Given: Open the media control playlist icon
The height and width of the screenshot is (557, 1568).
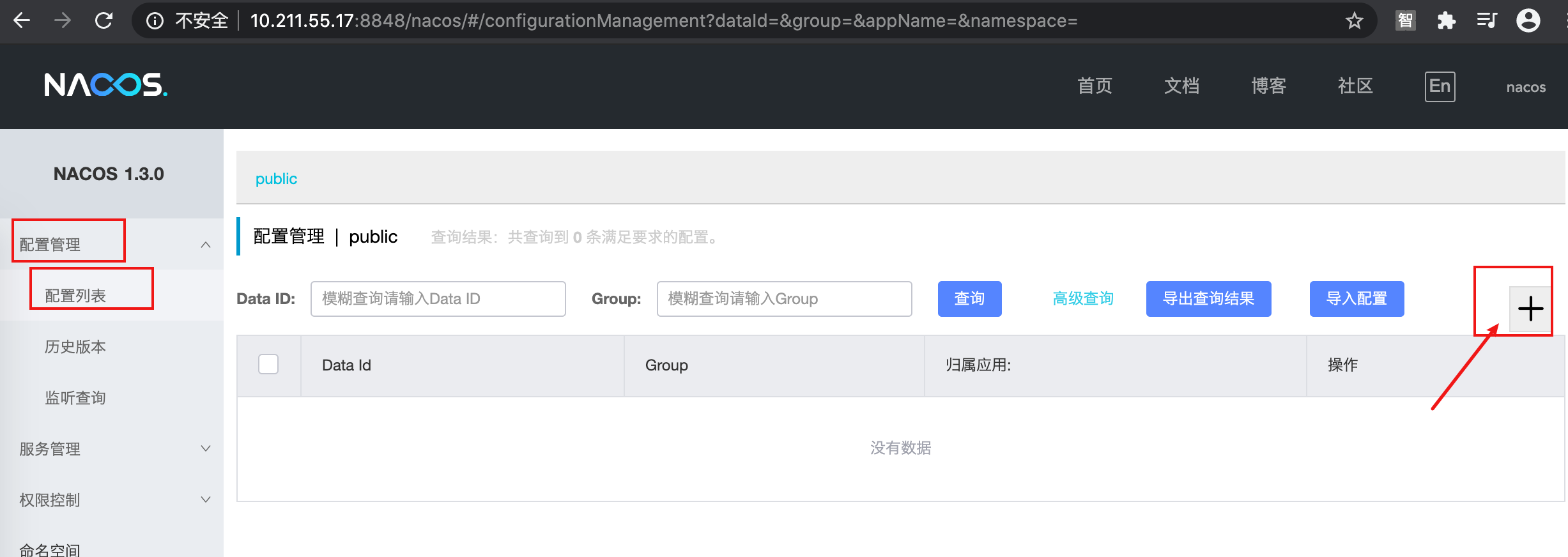Looking at the screenshot, I should point(1487,21).
